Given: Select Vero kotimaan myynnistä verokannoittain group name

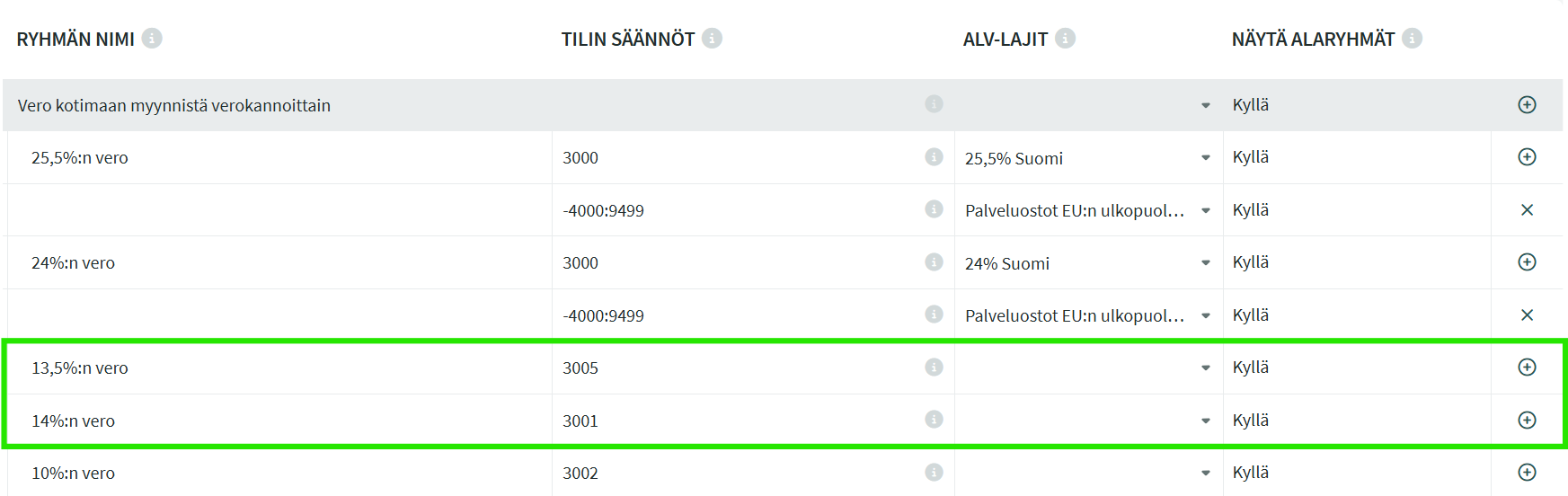Looking at the screenshot, I should (174, 106).
